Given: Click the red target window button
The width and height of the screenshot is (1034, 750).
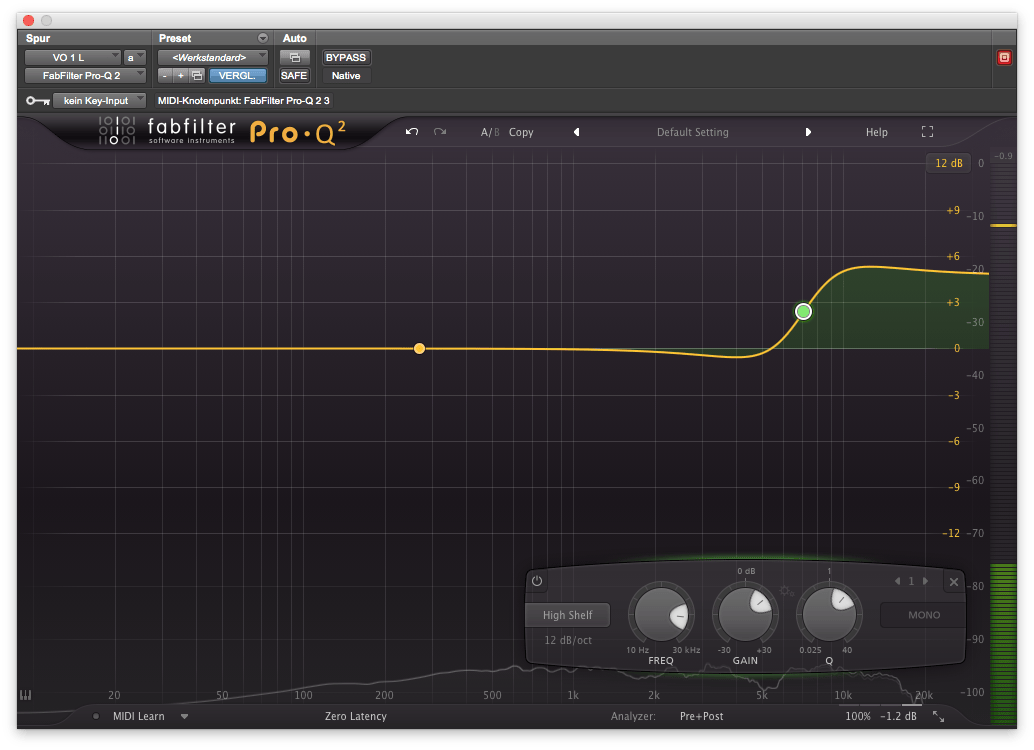Looking at the screenshot, I should [x=1004, y=57].
